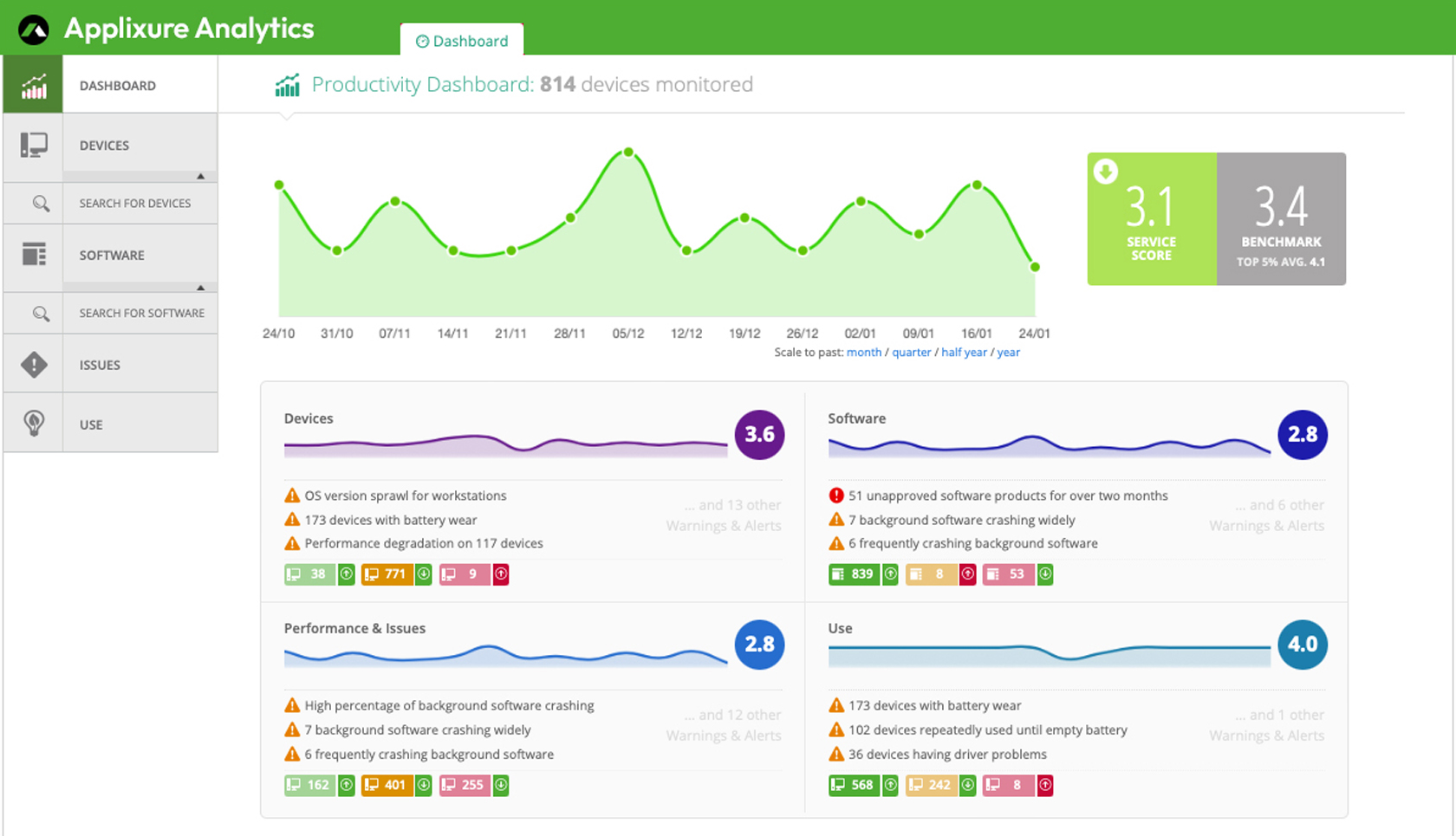Open Performance '... and 12 other Warnings & Alerts'

(x=725, y=725)
